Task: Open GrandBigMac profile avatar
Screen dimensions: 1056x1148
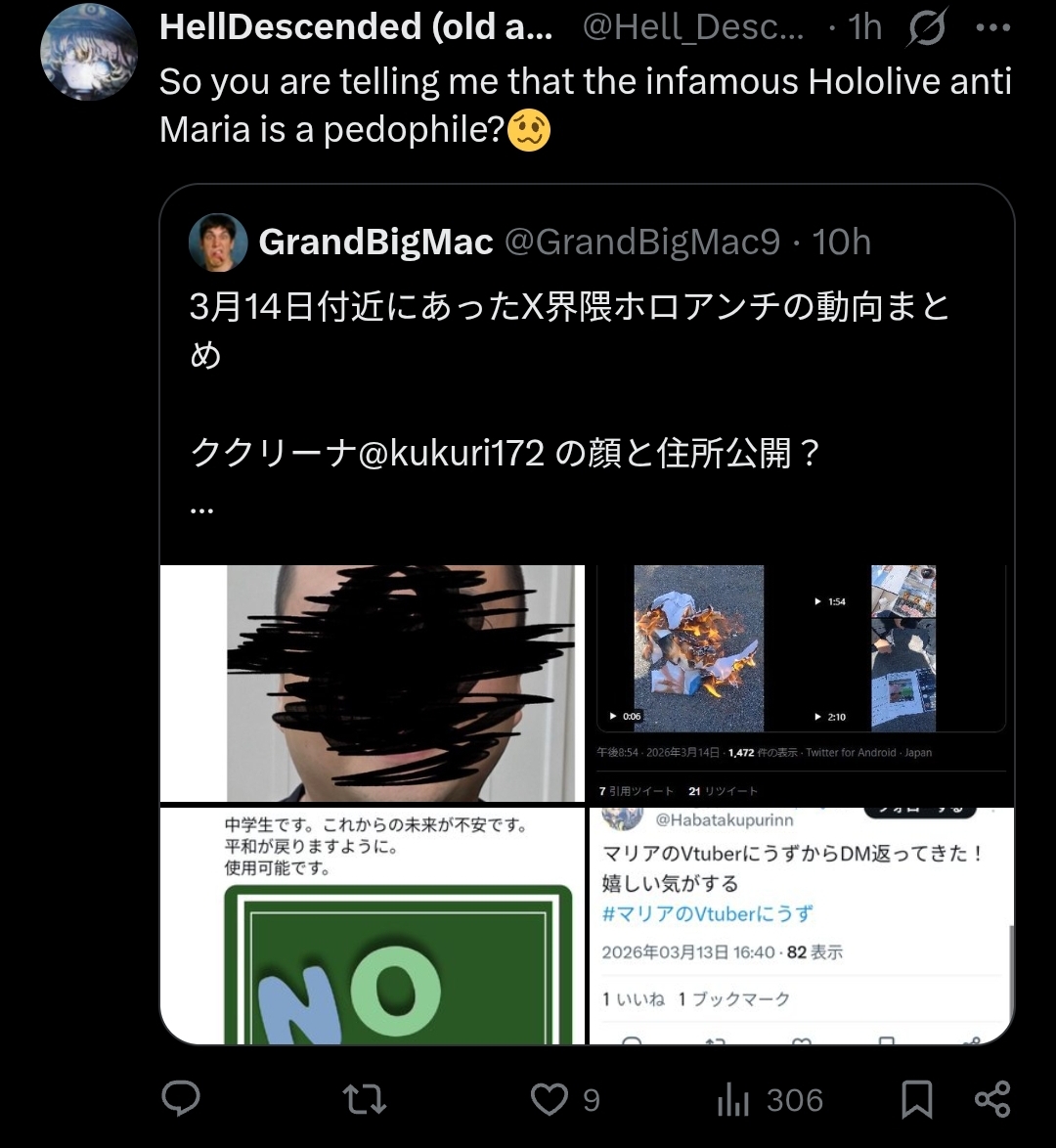Action: 217,243
